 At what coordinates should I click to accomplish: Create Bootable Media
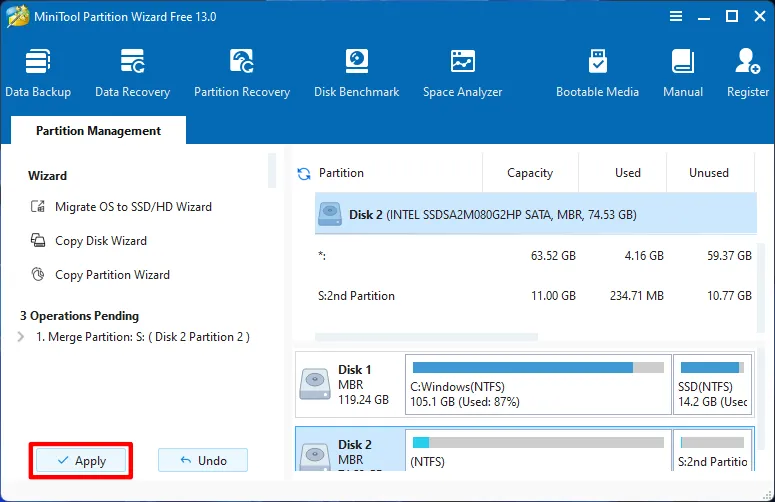coord(597,72)
